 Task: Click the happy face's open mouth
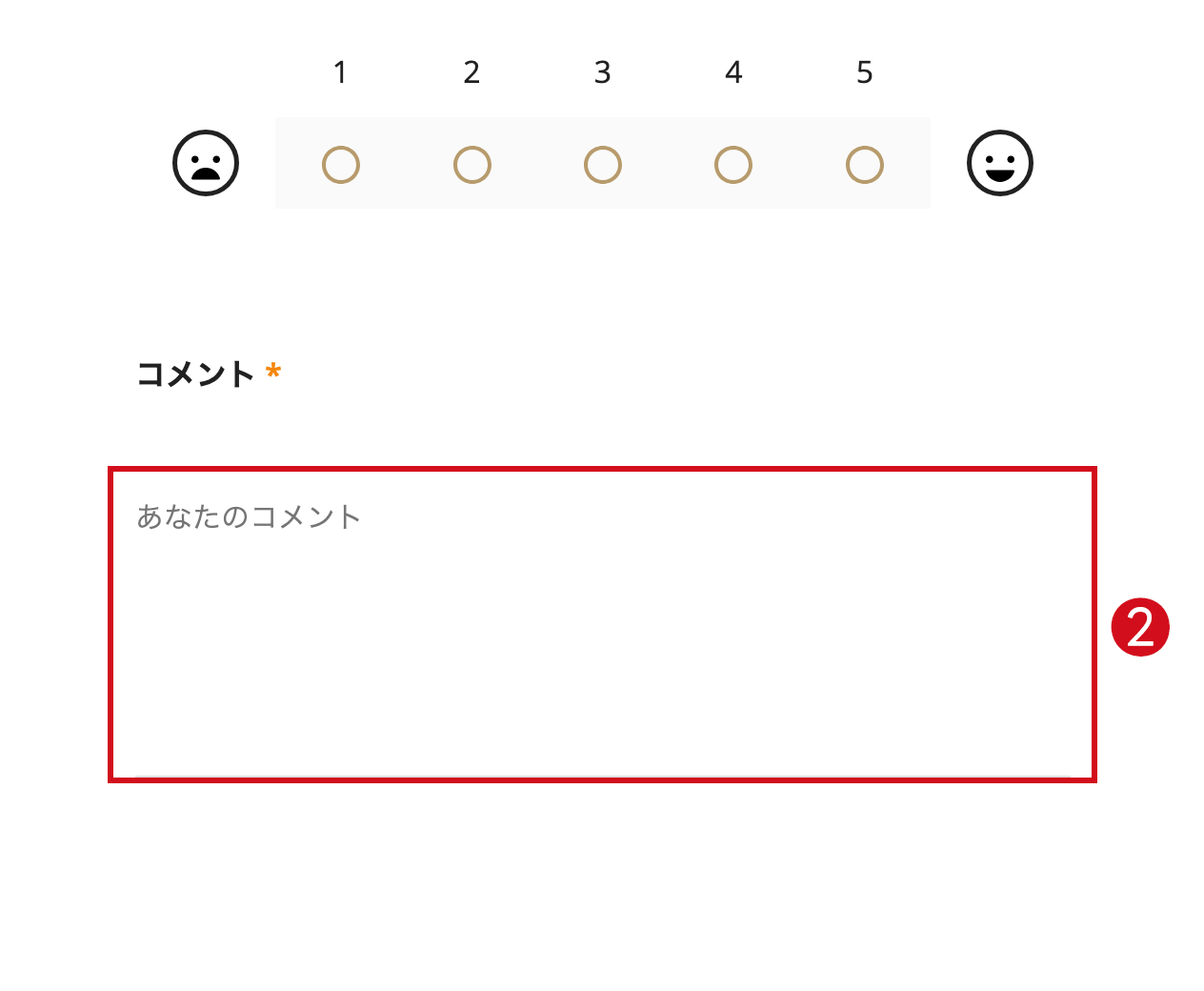[x=999, y=173]
